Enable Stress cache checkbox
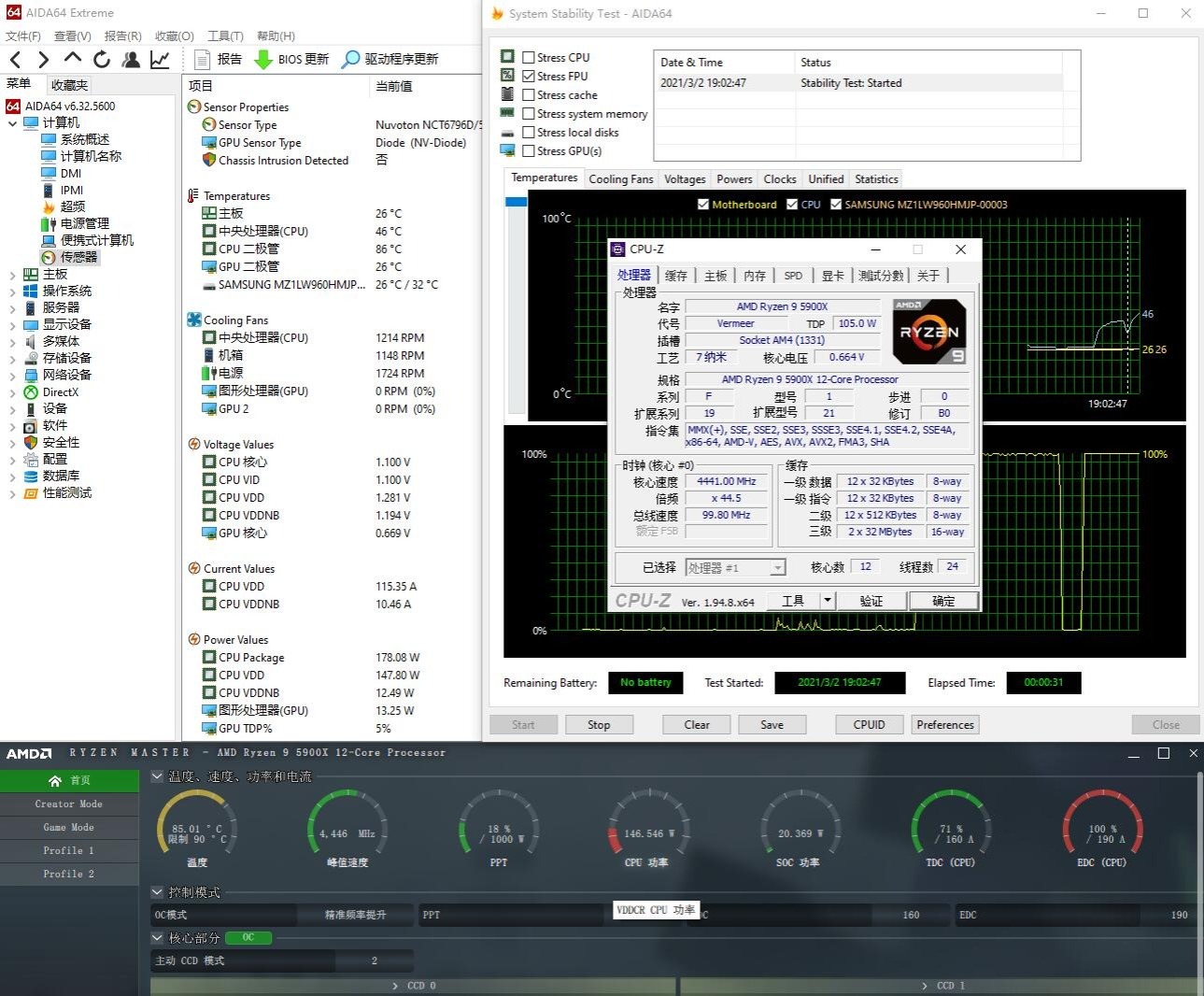The width and height of the screenshot is (1204, 996). 529,94
